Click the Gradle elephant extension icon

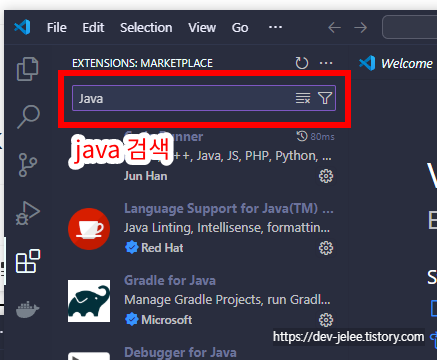(89, 301)
